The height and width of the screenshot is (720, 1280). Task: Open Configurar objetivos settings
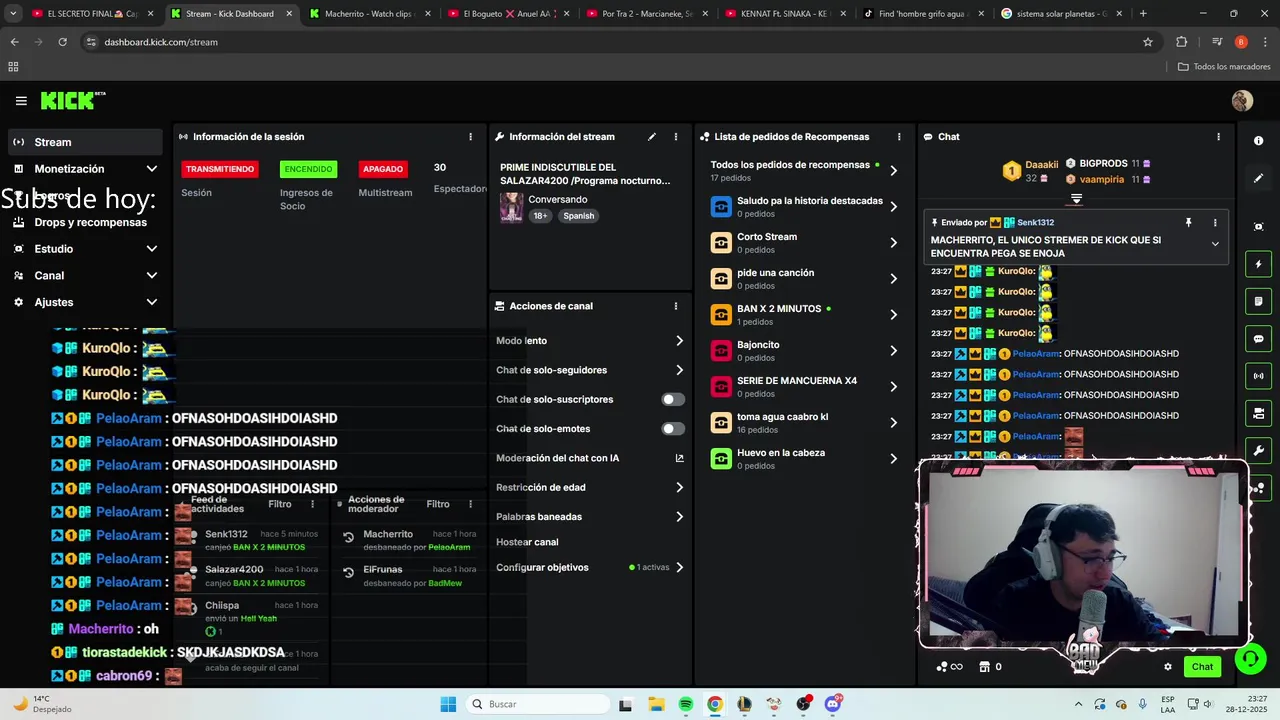click(x=590, y=567)
